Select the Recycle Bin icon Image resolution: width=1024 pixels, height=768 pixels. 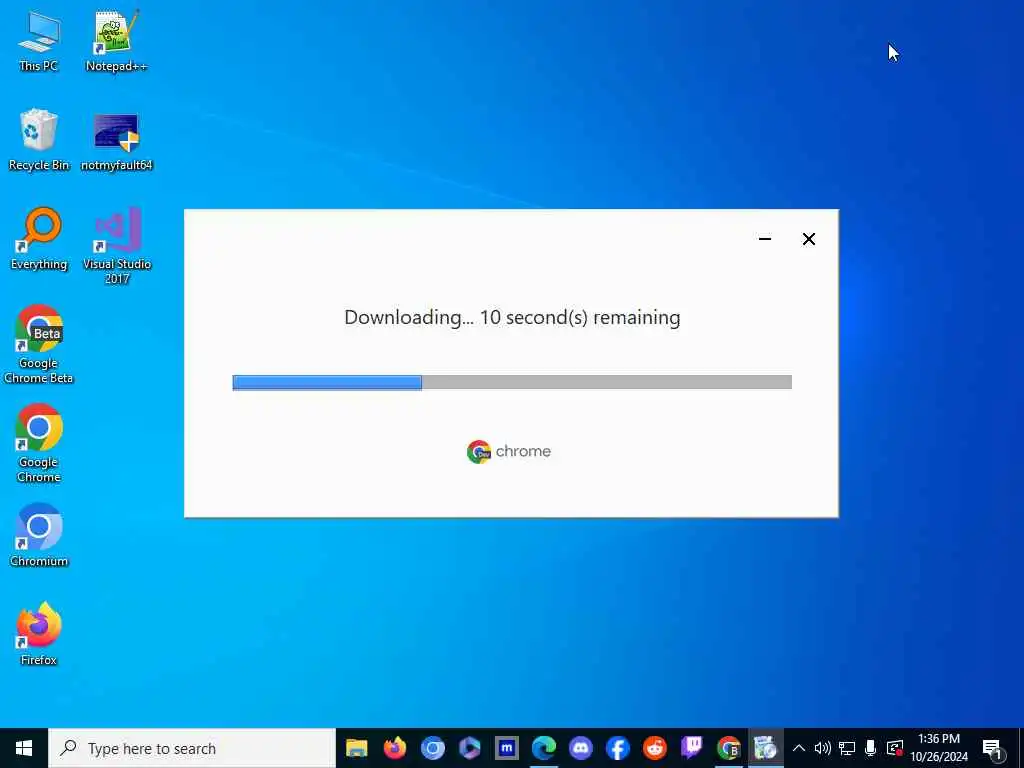click(39, 140)
